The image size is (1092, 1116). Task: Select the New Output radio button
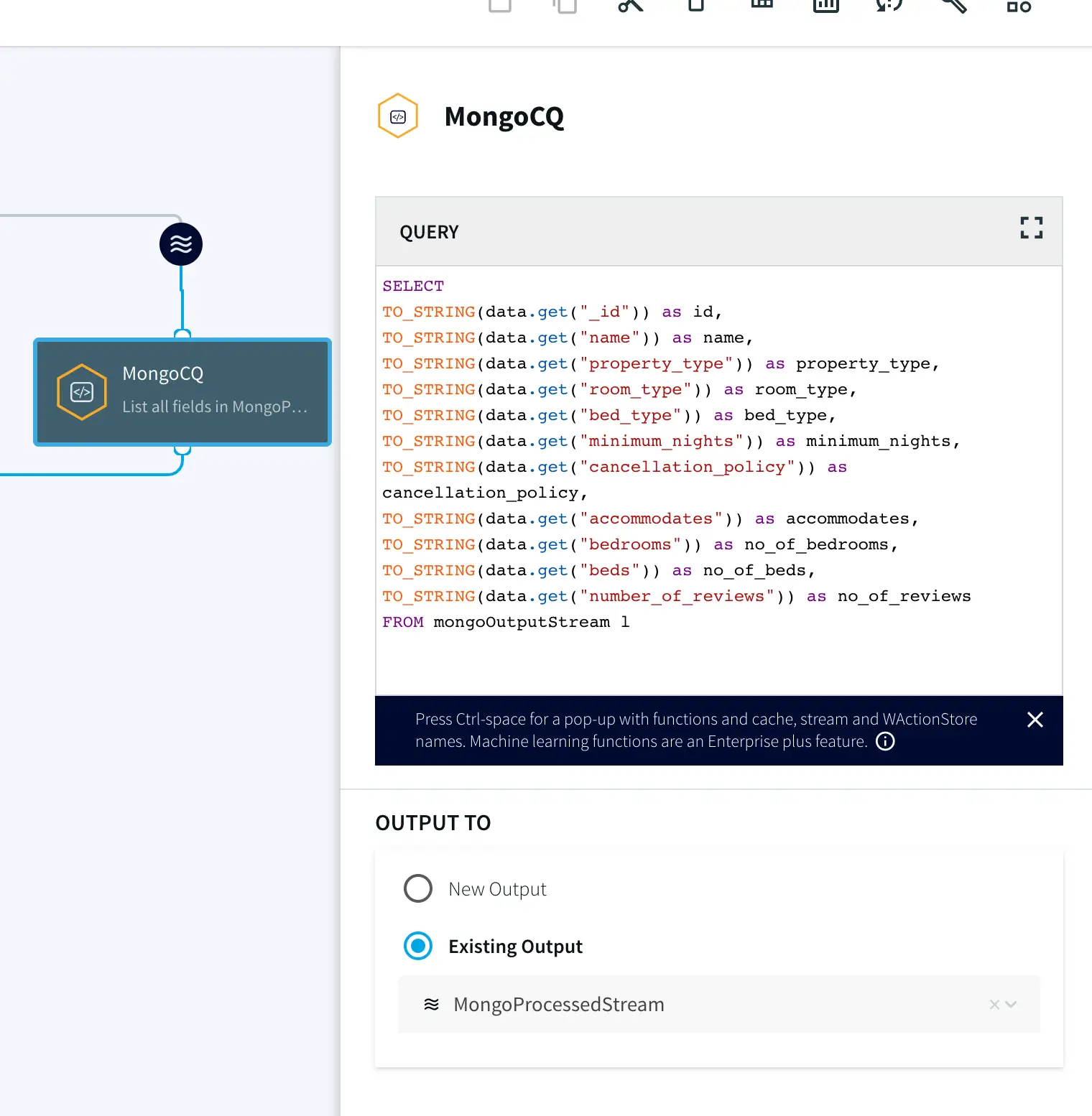418,888
